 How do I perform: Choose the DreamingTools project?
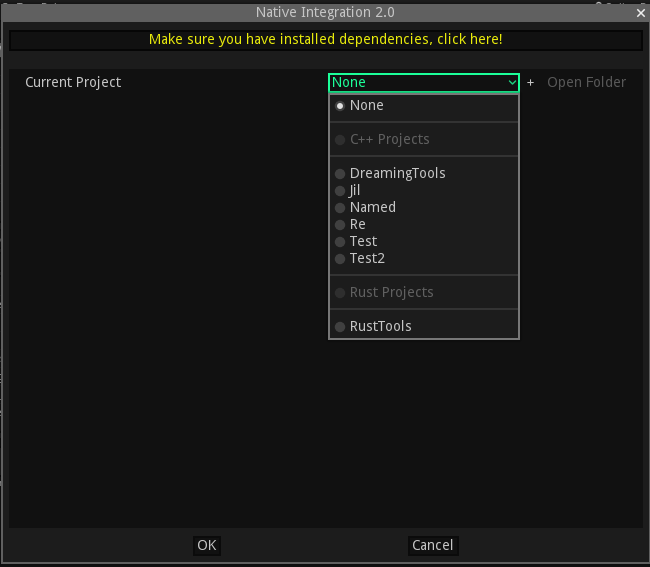[x=424, y=173]
